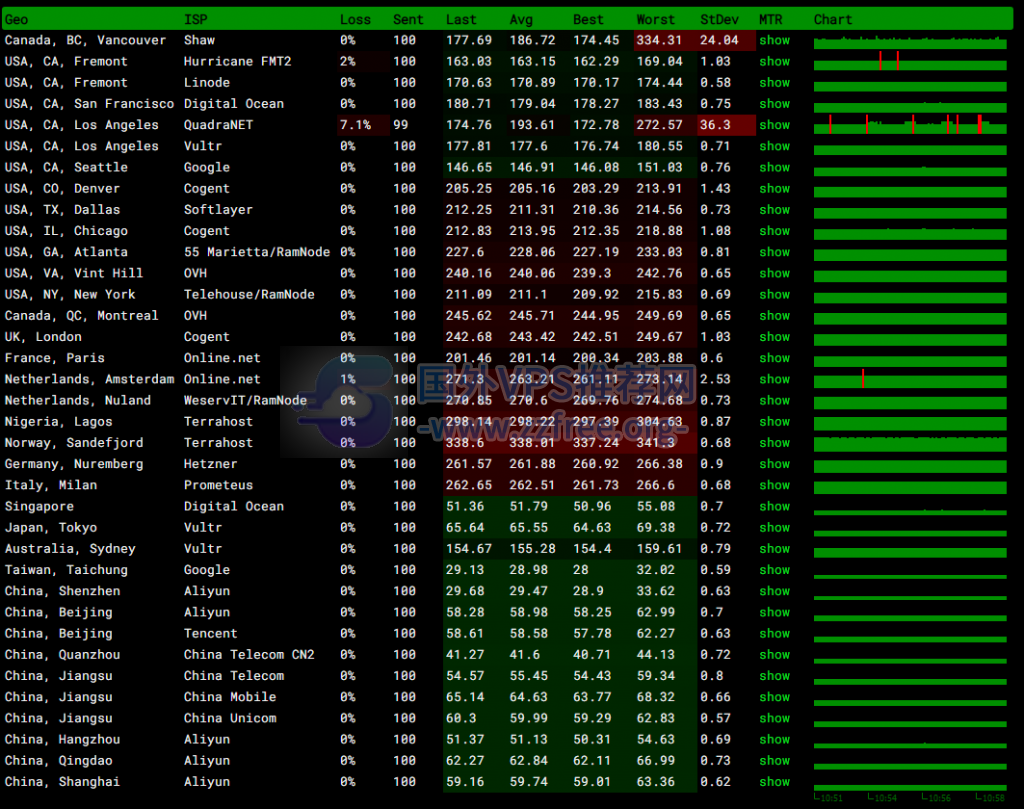This screenshot has width=1024, height=809.
Task: Click 'Tencent' ISP cell in Beijing row
Action: 210,634
